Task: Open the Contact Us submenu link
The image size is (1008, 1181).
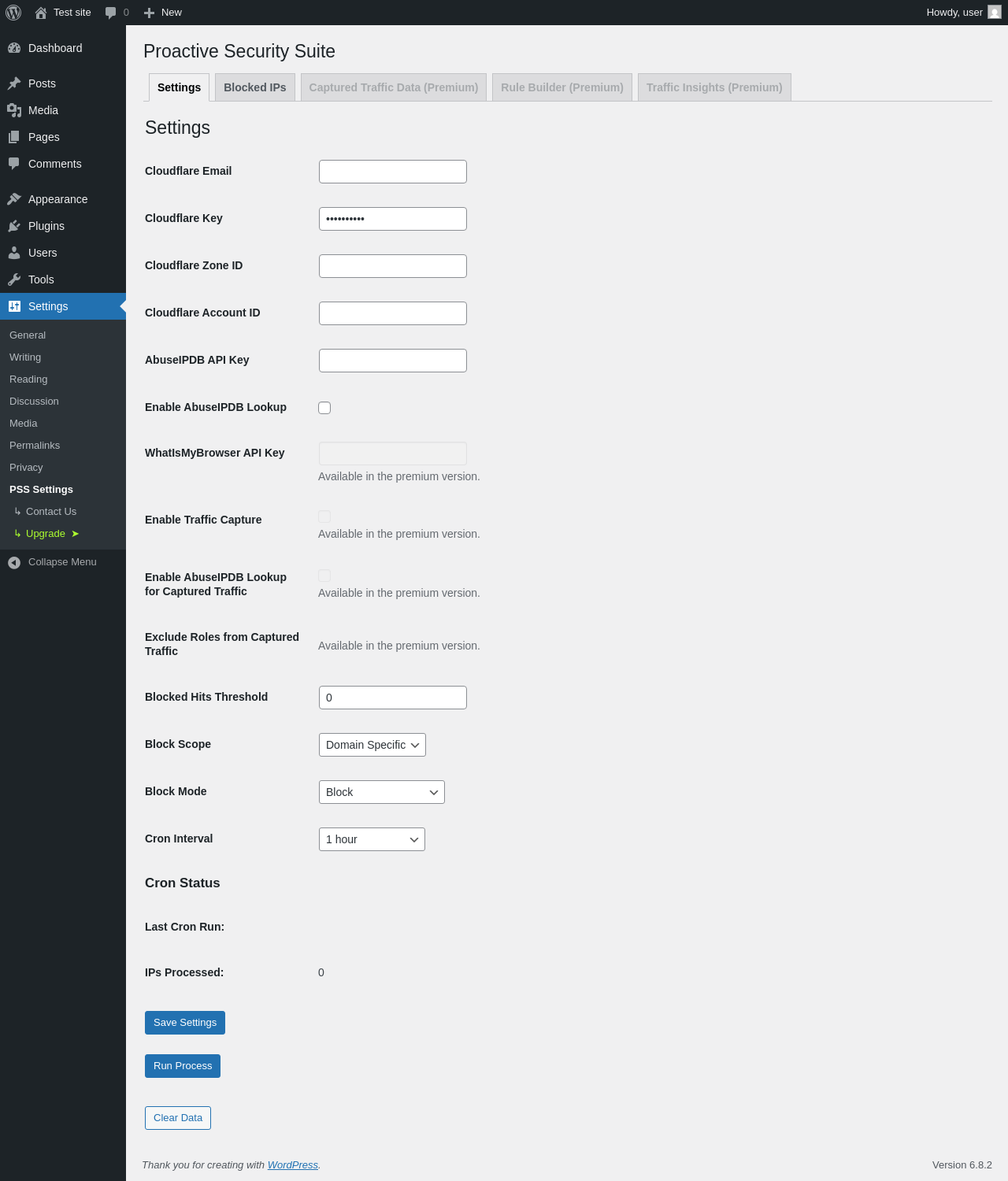Action: coord(63,512)
